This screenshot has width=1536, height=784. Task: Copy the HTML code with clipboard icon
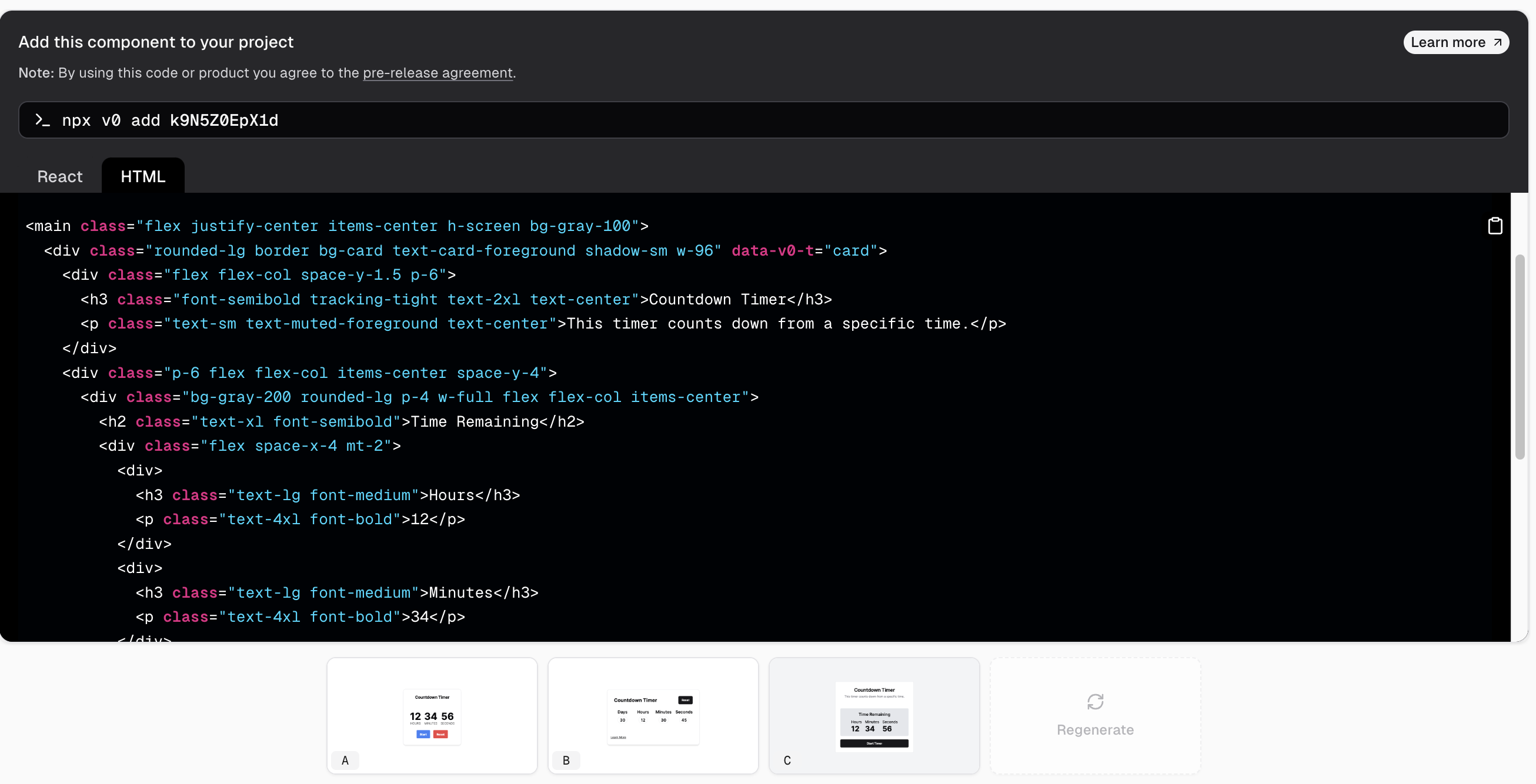pyautogui.click(x=1494, y=226)
